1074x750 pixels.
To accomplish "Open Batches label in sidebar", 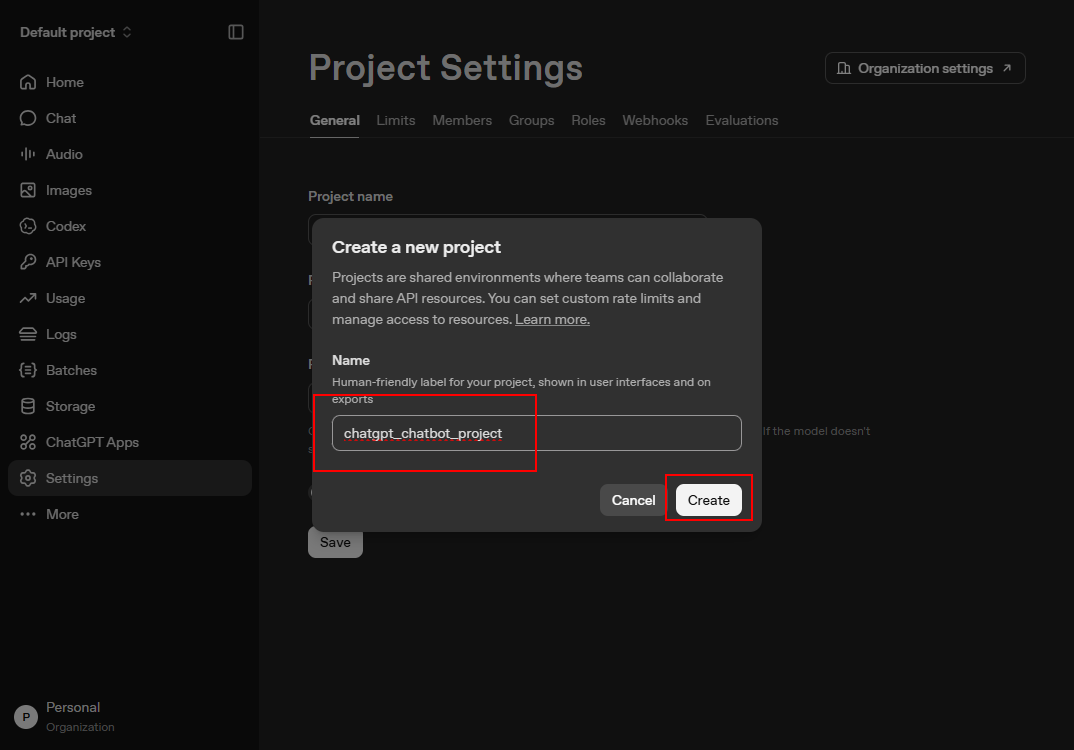I will (x=71, y=371).
